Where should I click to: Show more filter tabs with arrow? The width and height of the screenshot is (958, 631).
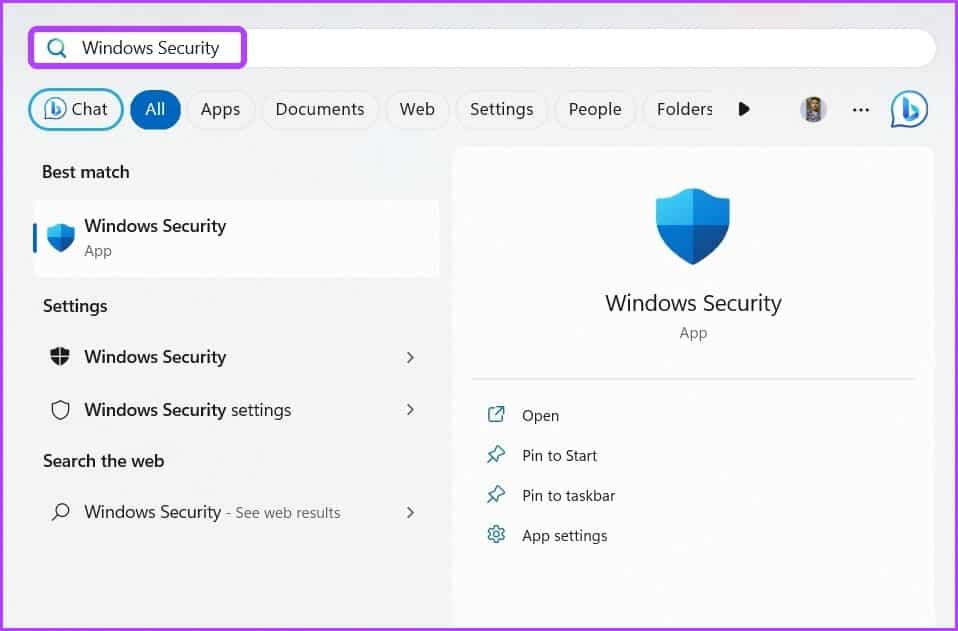point(743,109)
